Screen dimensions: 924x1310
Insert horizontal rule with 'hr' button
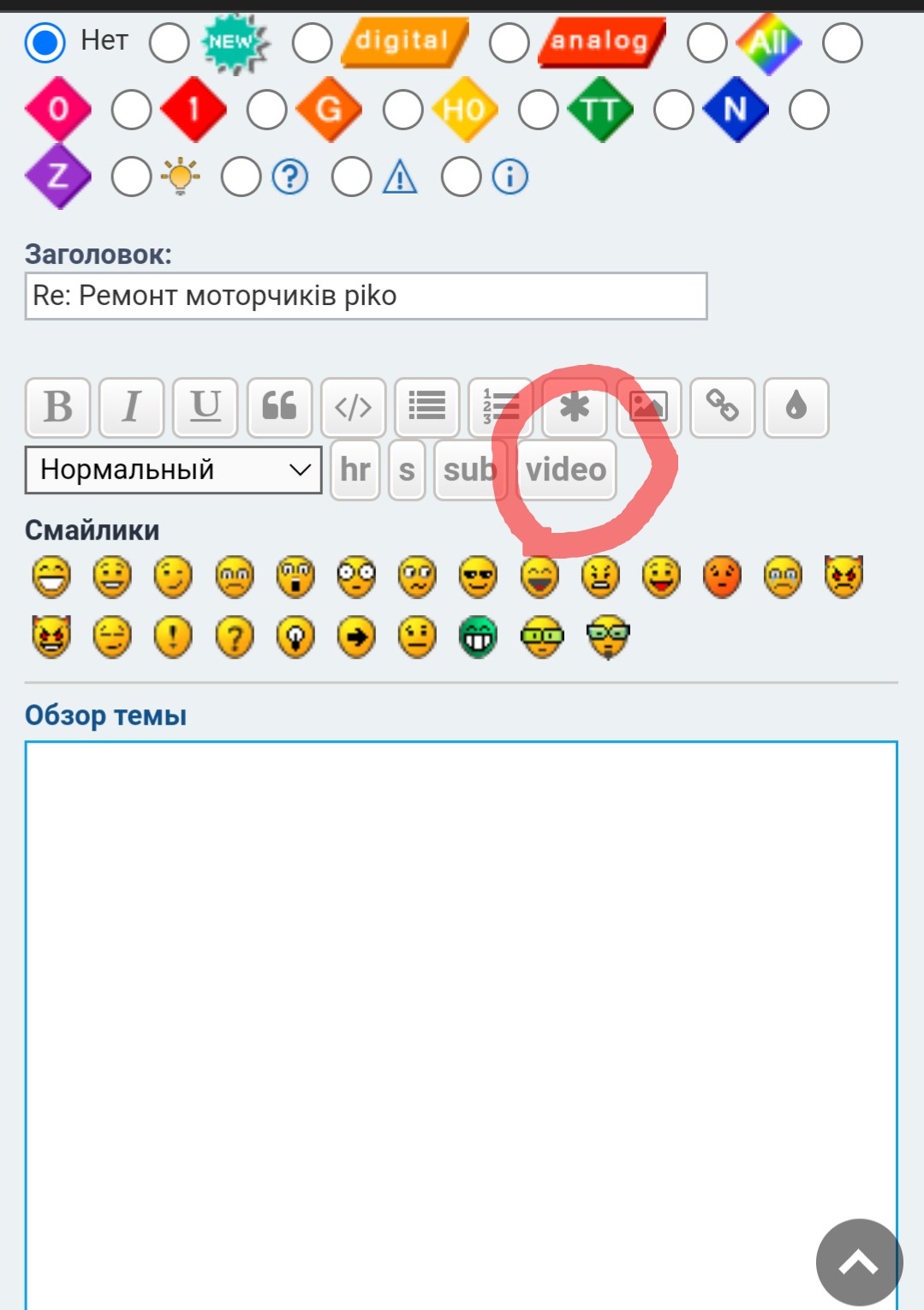pyautogui.click(x=355, y=470)
